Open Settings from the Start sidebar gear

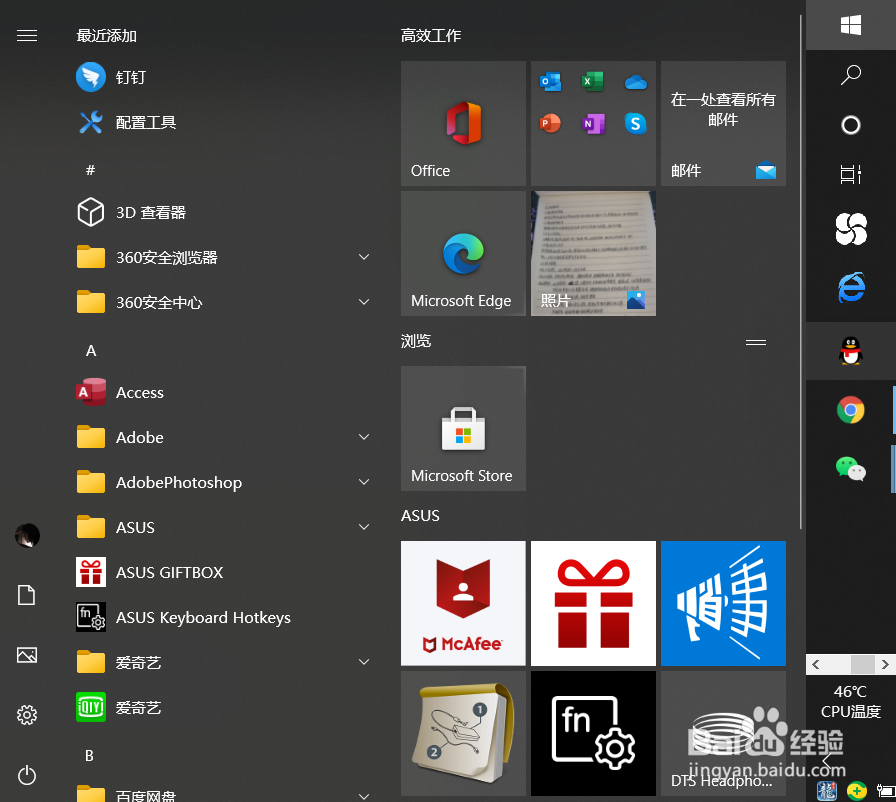[26, 715]
